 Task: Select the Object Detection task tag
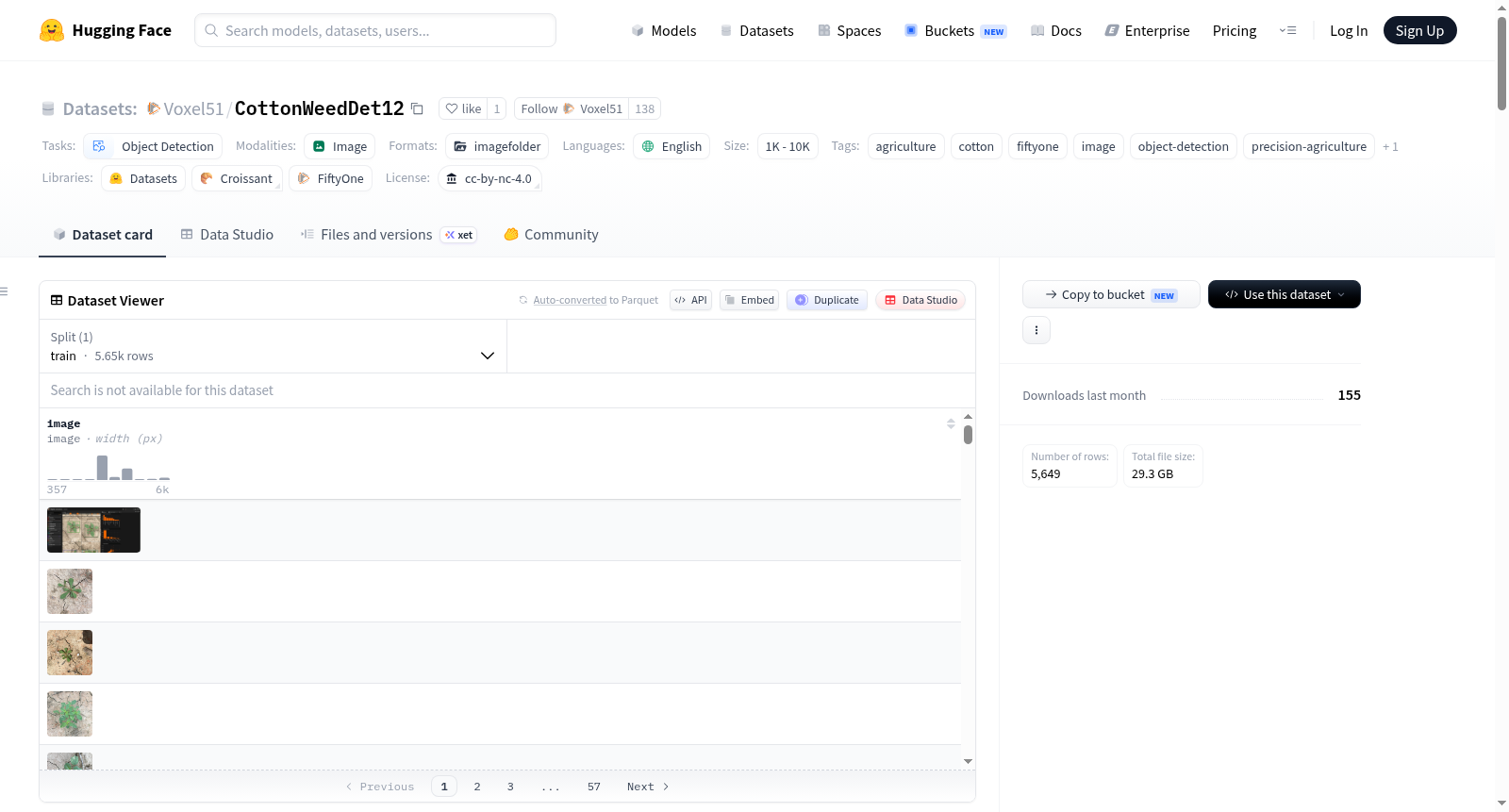153,146
